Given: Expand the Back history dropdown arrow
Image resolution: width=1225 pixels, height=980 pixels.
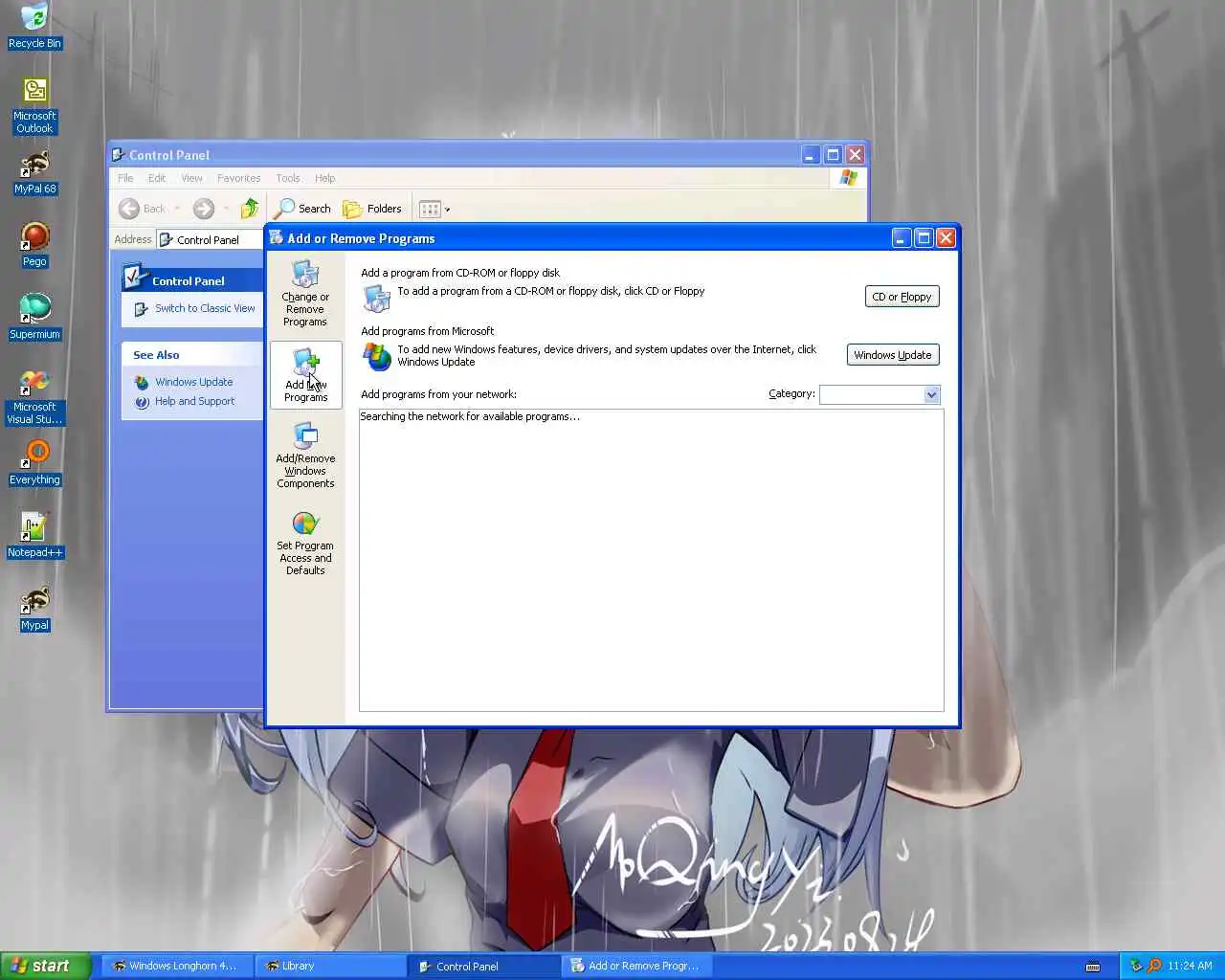Looking at the screenshot, I should coord(177,209).
